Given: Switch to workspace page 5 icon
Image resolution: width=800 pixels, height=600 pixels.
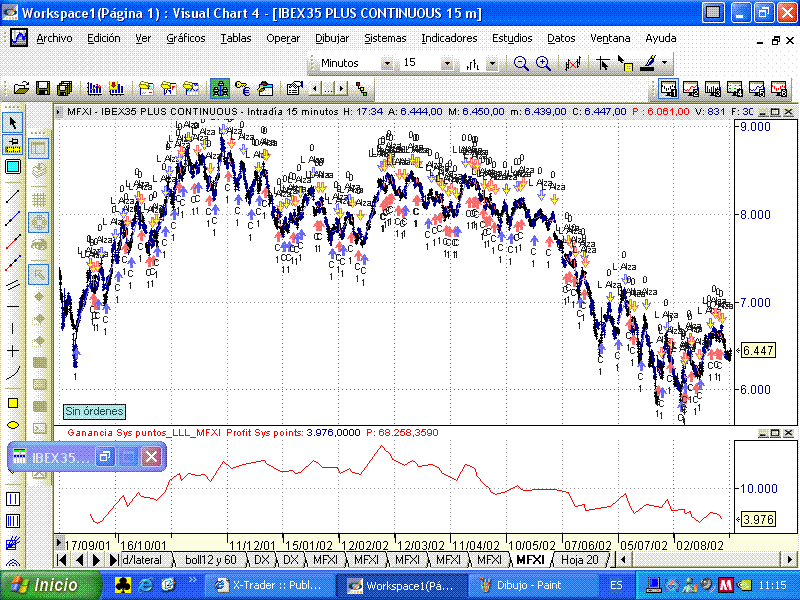Looking at the screenshot, I should (x=757, y=89).
